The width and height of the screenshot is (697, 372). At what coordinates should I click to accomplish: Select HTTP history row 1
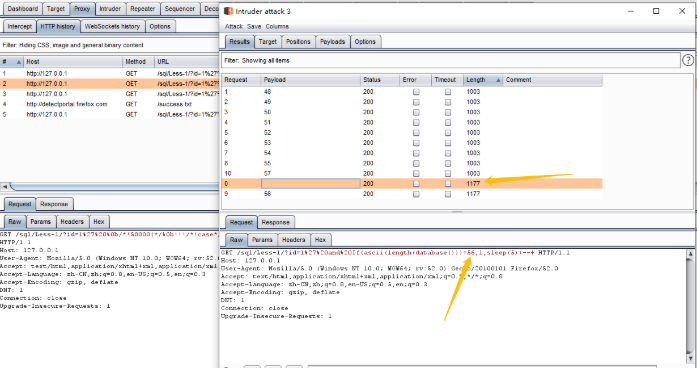click(x=109, y=74)
